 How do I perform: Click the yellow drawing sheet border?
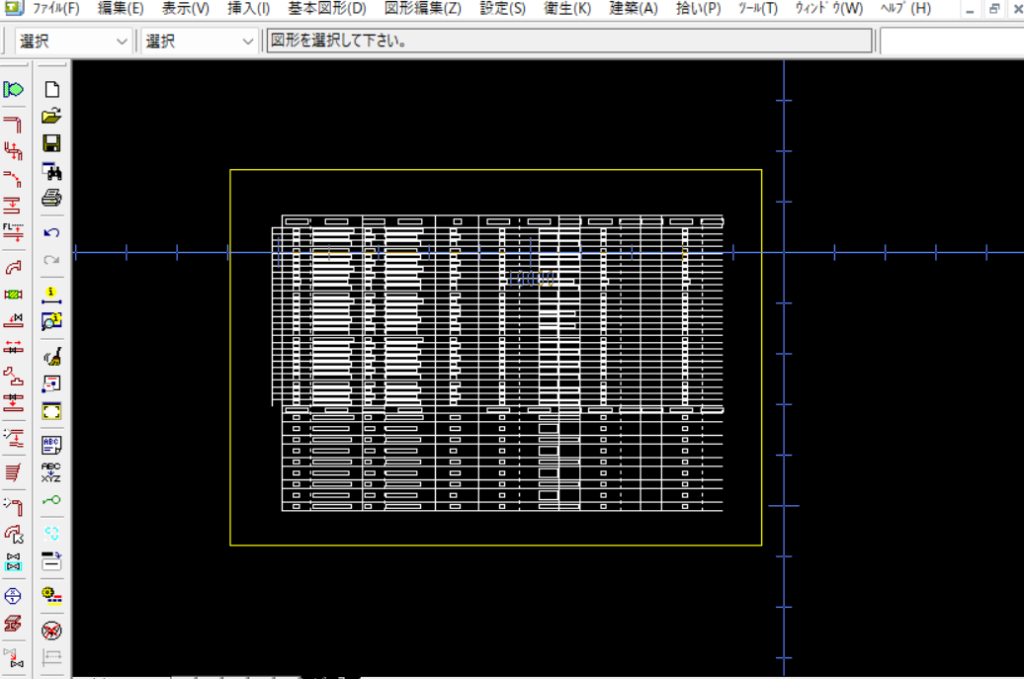230,350
